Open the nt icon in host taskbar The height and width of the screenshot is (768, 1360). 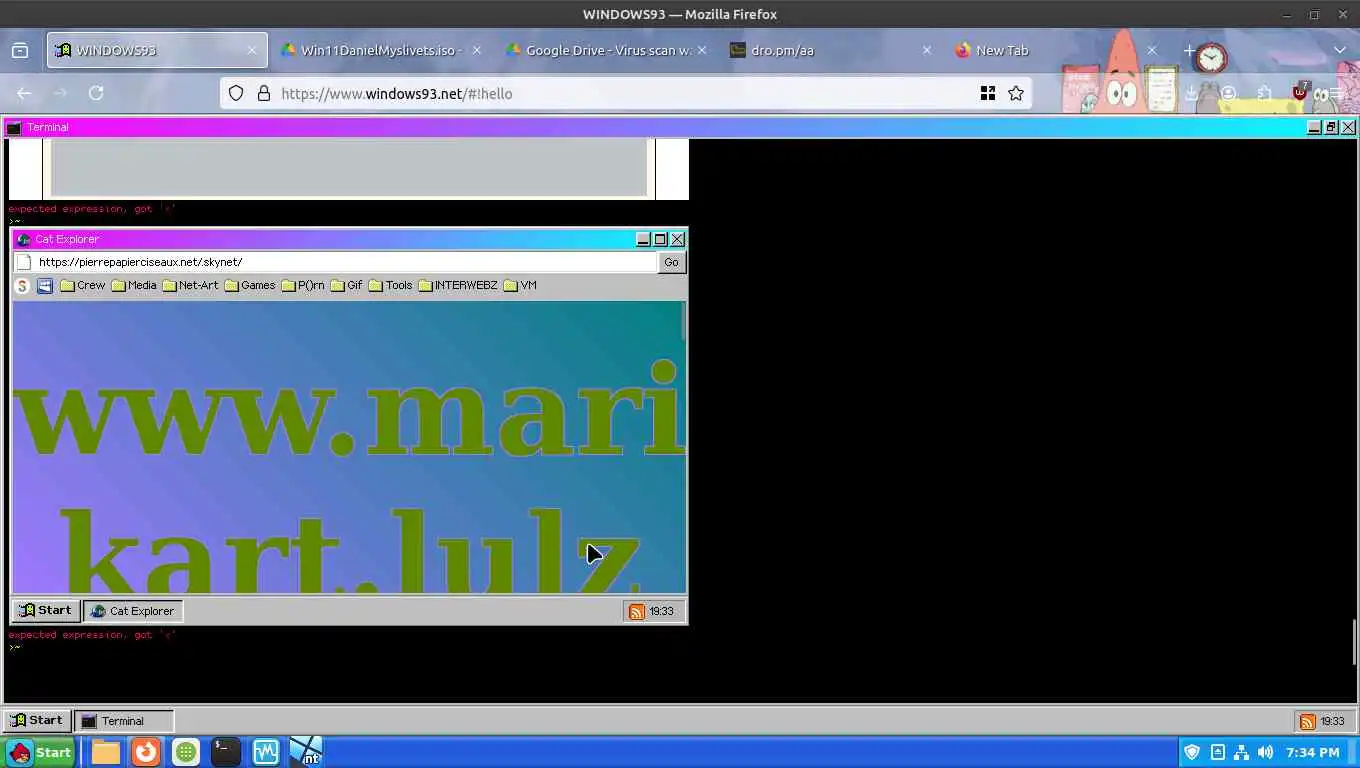tap(306, 752)
